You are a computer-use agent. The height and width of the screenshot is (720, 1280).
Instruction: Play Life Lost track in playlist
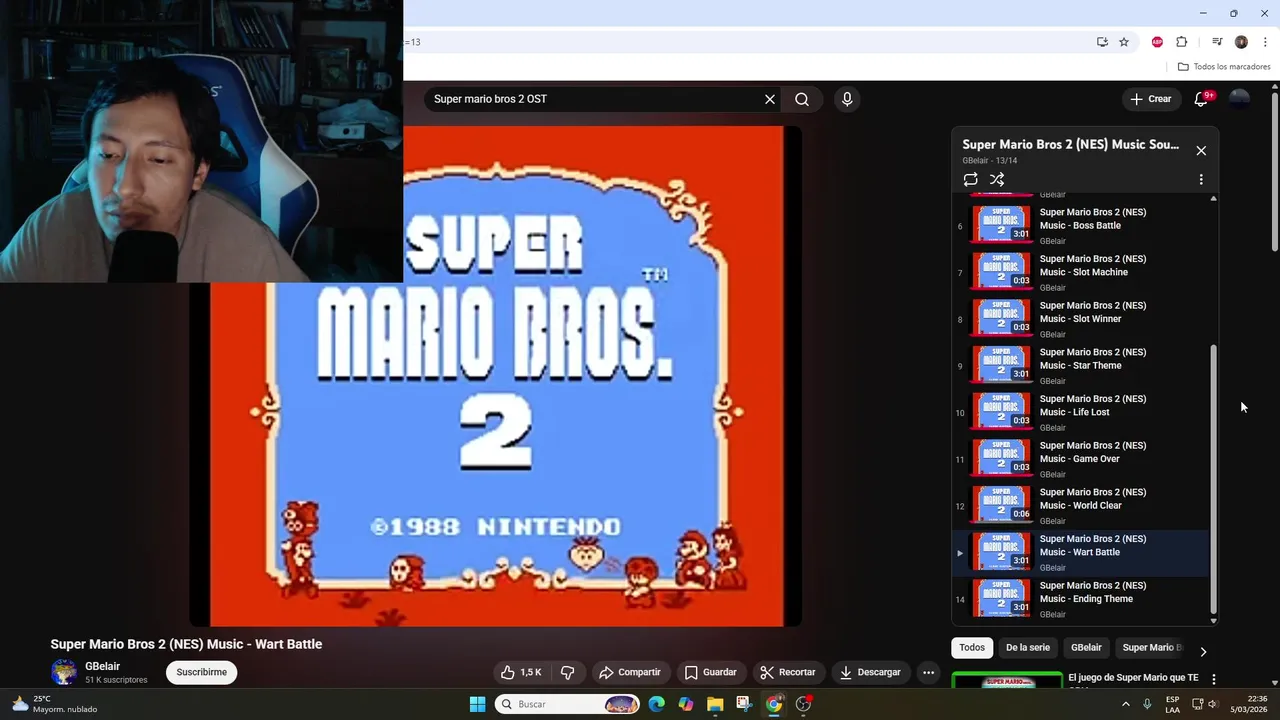(1082, 413)
